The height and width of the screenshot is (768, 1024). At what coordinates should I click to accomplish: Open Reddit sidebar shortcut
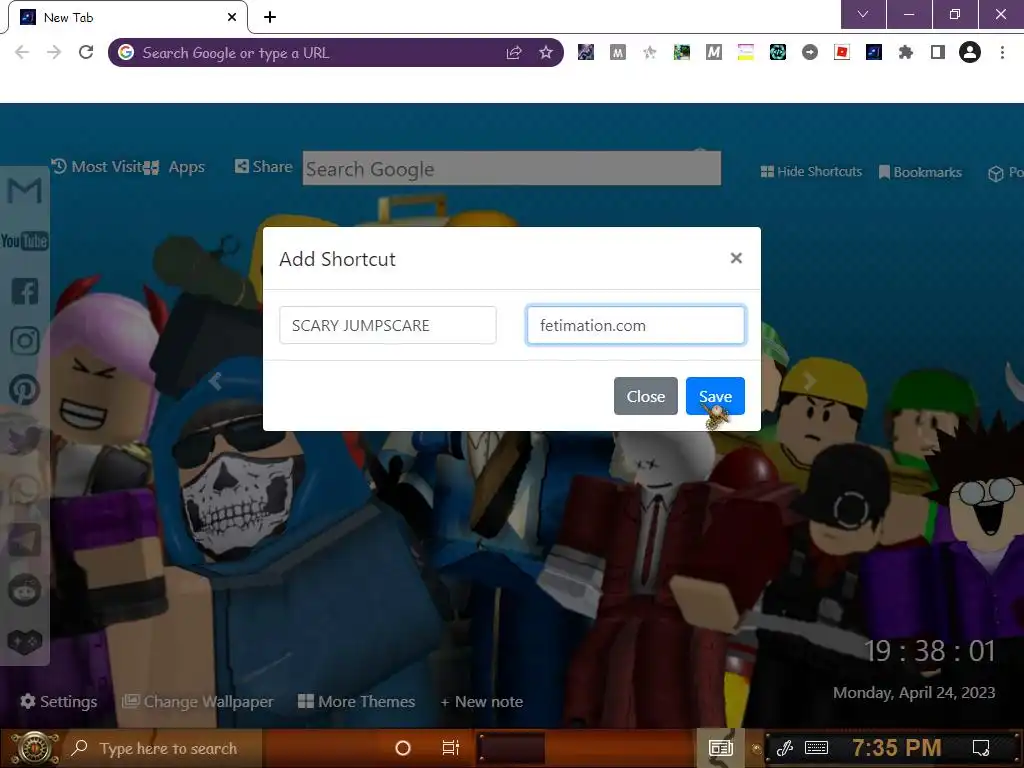point(25,590)
